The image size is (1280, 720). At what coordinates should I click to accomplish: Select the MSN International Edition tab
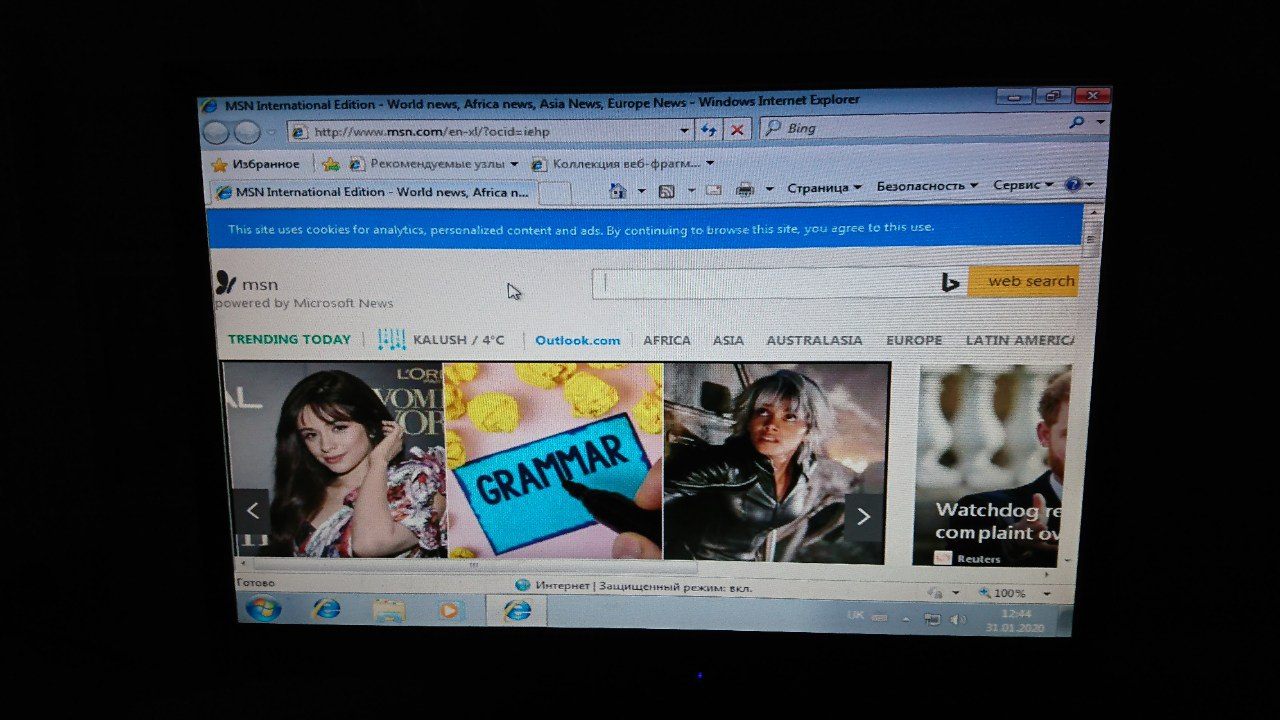pyautogui.click(x=372, y=192)
